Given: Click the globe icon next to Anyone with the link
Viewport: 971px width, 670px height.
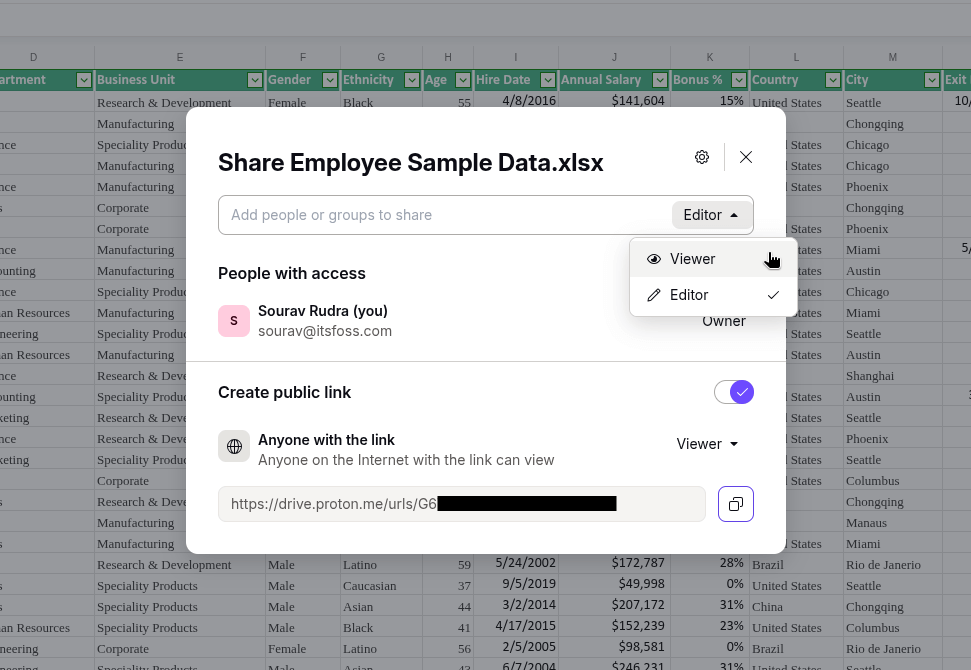Looking at the screenshot, I should tap(234, 445).
